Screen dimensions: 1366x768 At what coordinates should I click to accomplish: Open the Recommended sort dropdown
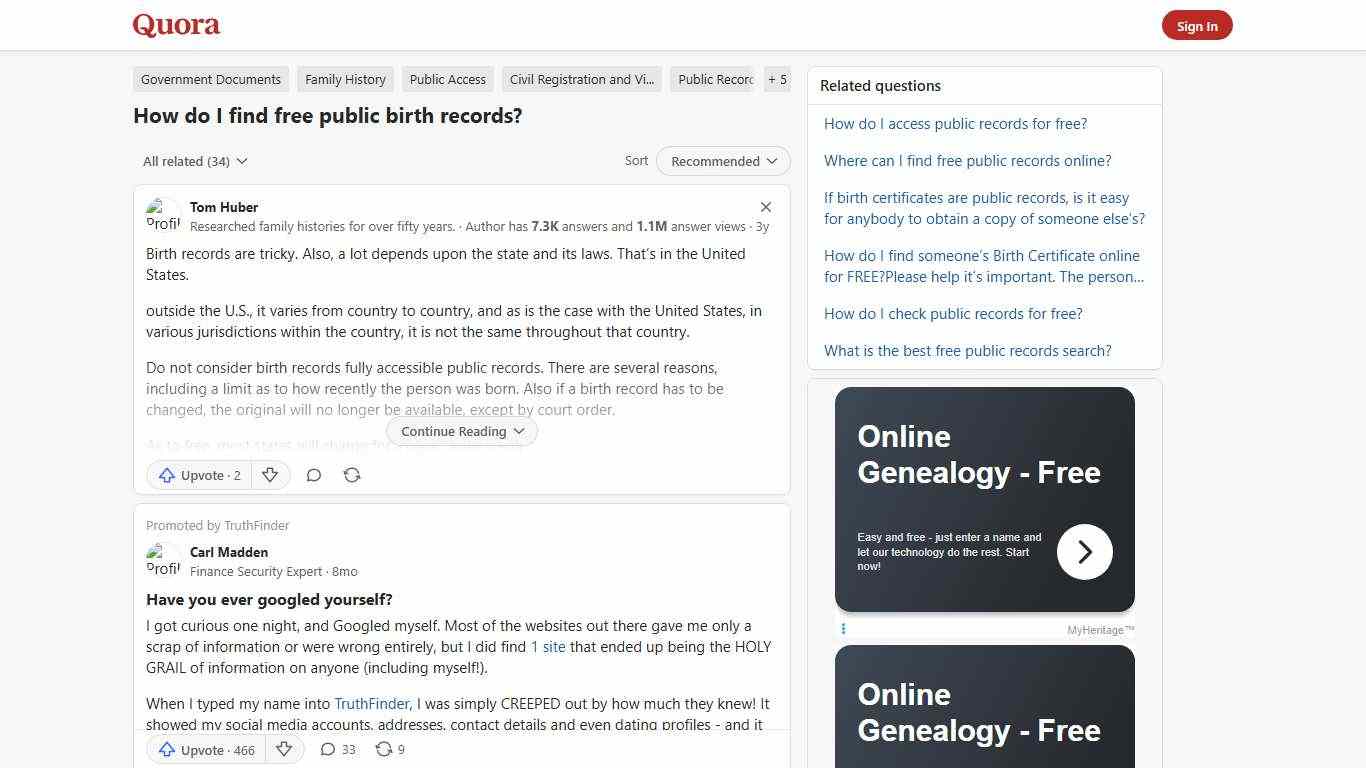coord(722,161)
